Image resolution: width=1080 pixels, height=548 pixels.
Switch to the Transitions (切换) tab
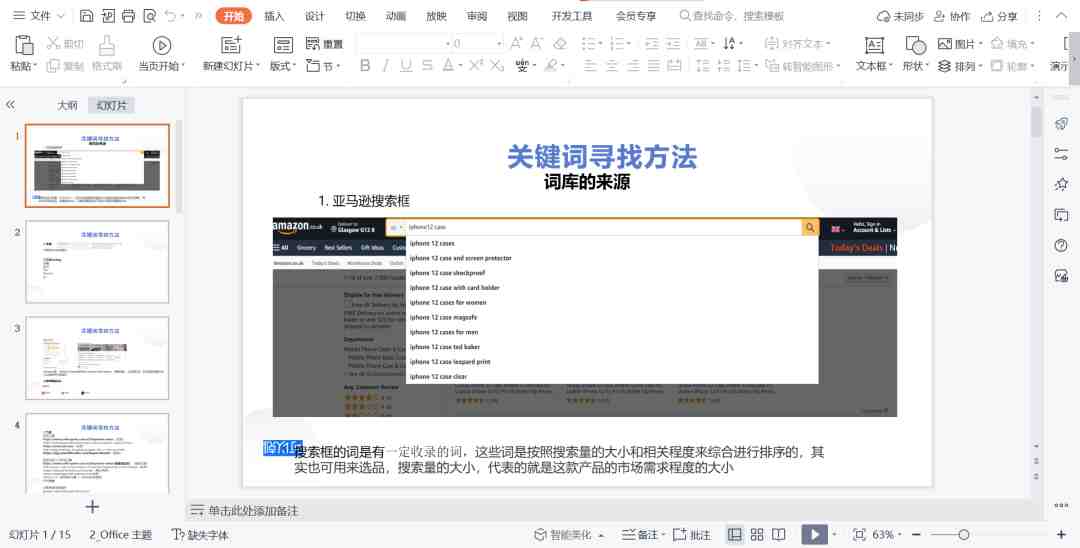(x=355, y=16)
